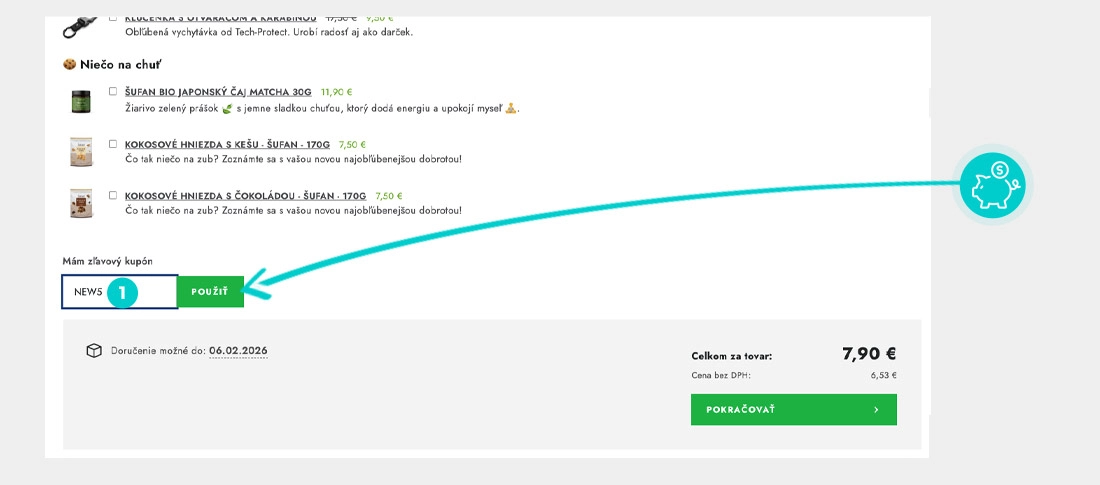1100x485 pixels.
Task: Open the Šufan Bio Japonský čaj Matcha link
Action: 218,92
